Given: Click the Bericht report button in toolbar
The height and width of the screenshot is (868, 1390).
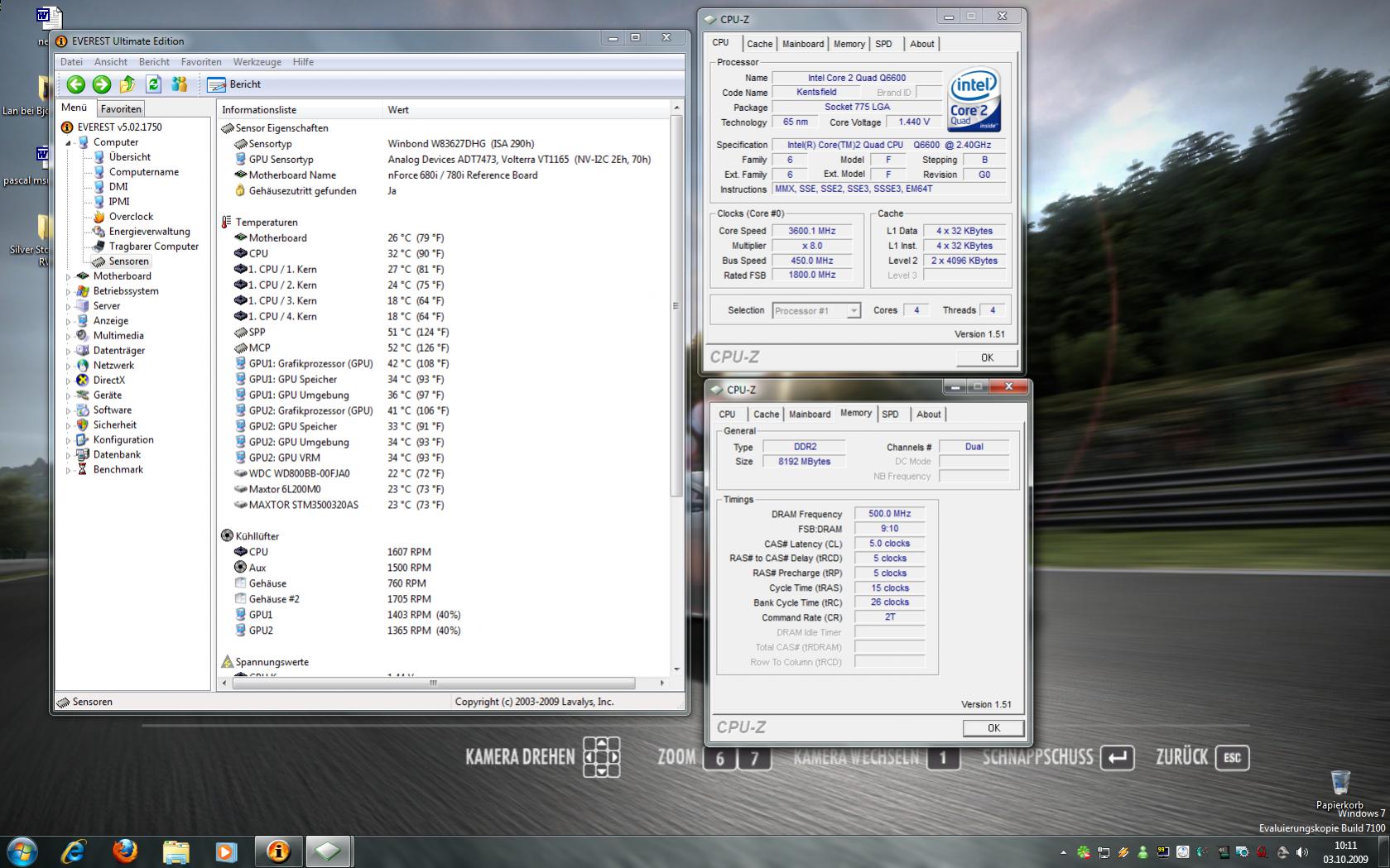Looking at the screenshot, I should pos(234,84).
